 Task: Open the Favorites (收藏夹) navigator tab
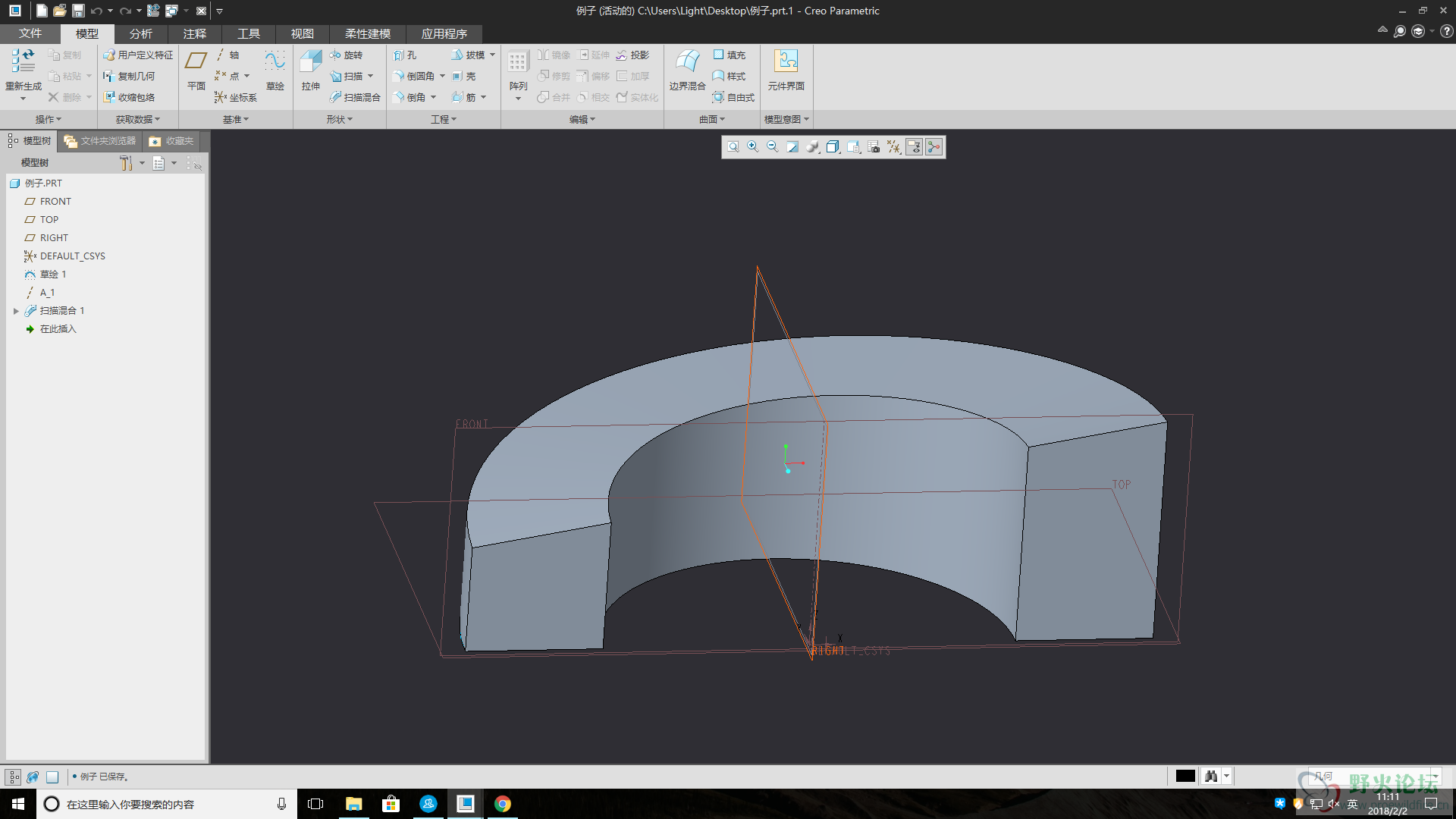click(172, 141)
